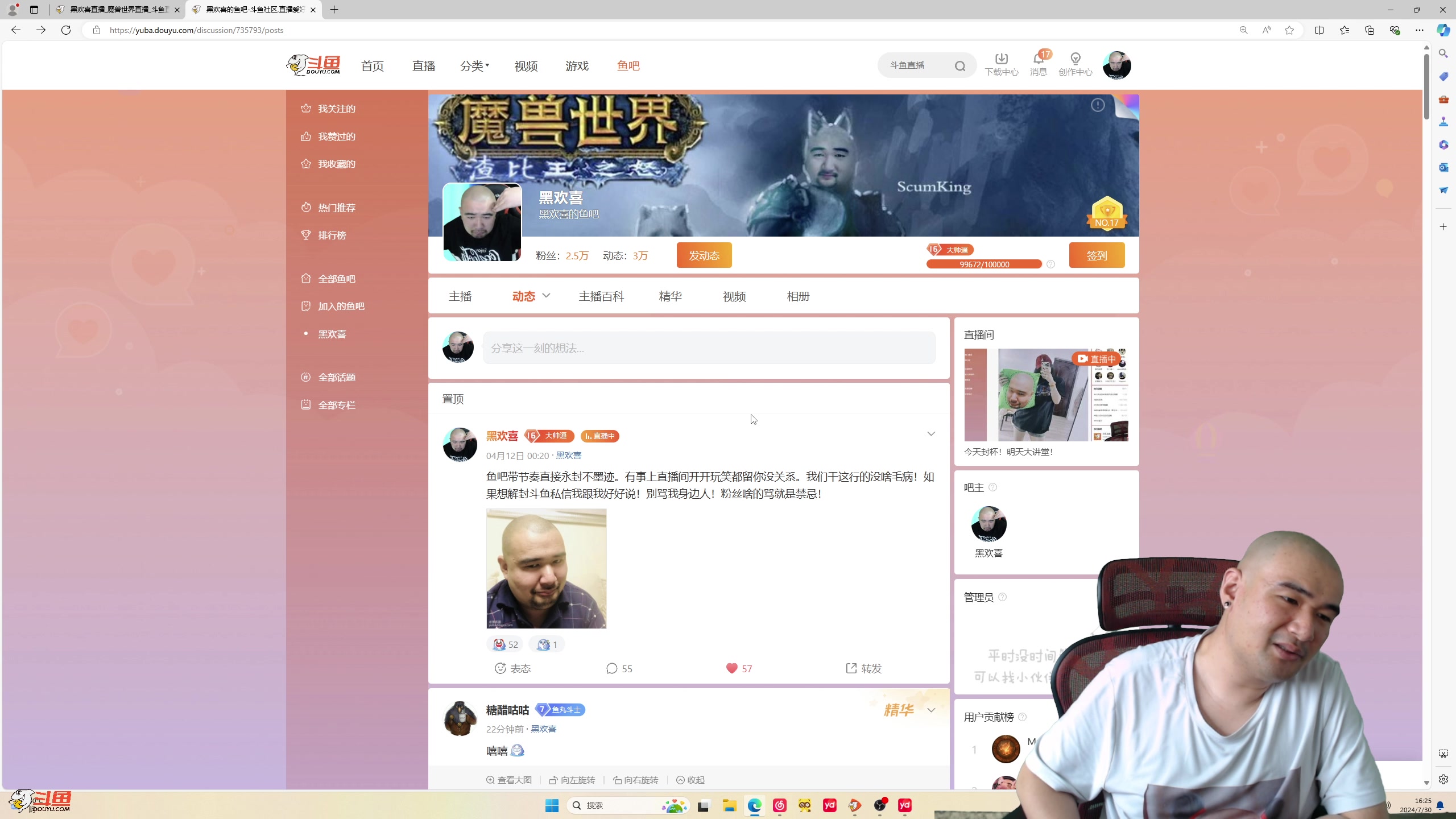This screenshot has width=1456, height=819.
Task: Open the 消息 notifications bell
Action: tap(1039, 59)
